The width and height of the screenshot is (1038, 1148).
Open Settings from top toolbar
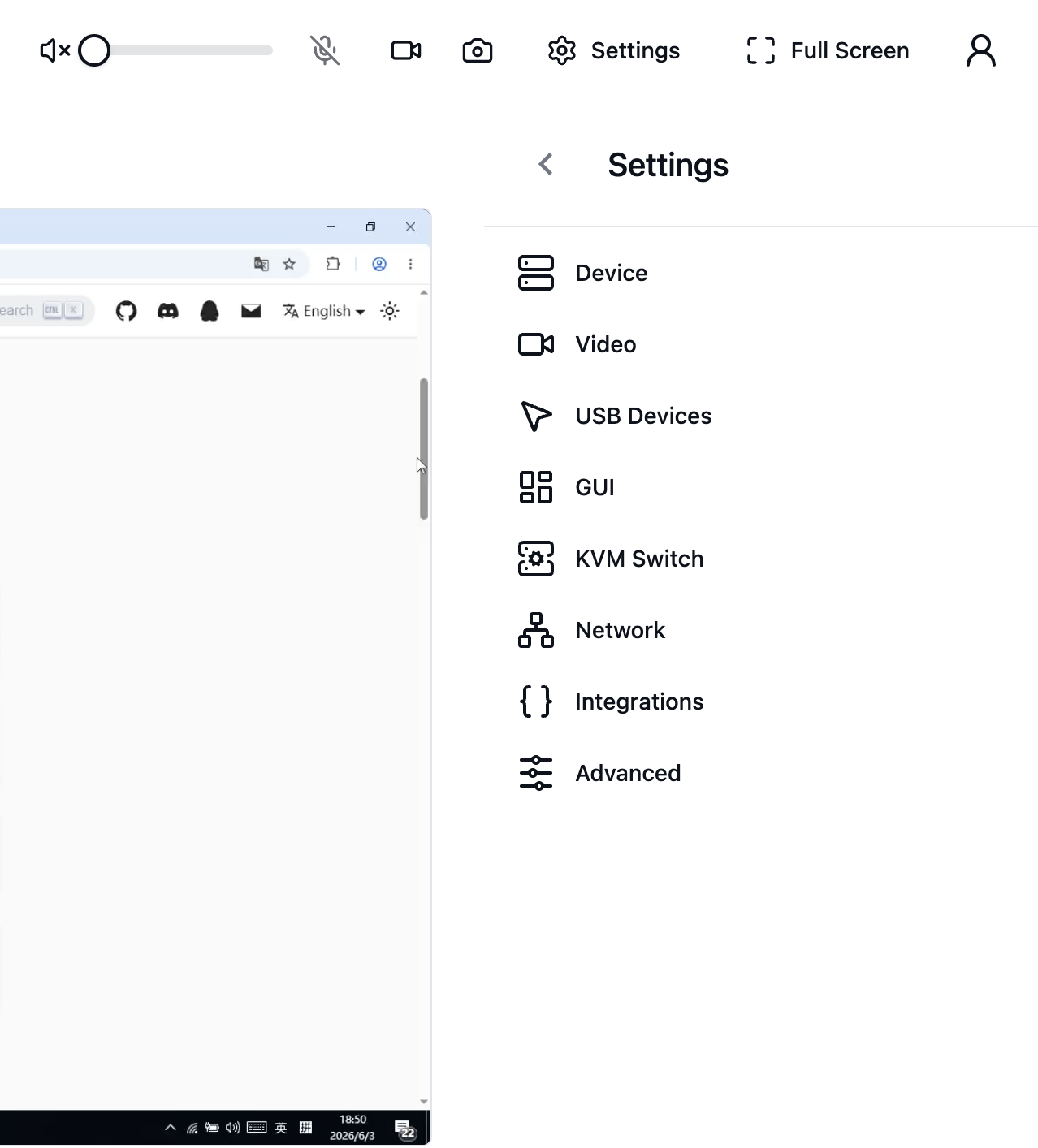click(614, 50)
